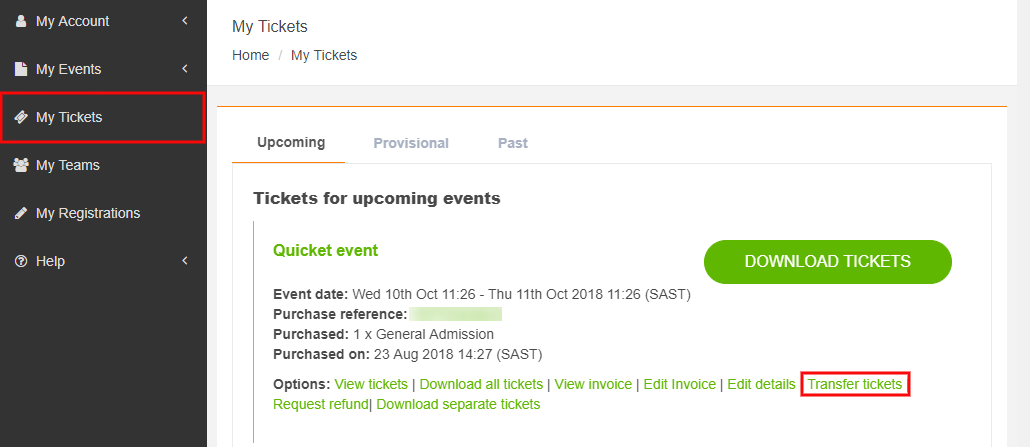
Task: Open the View invoice link
Action: pos(593,384)
